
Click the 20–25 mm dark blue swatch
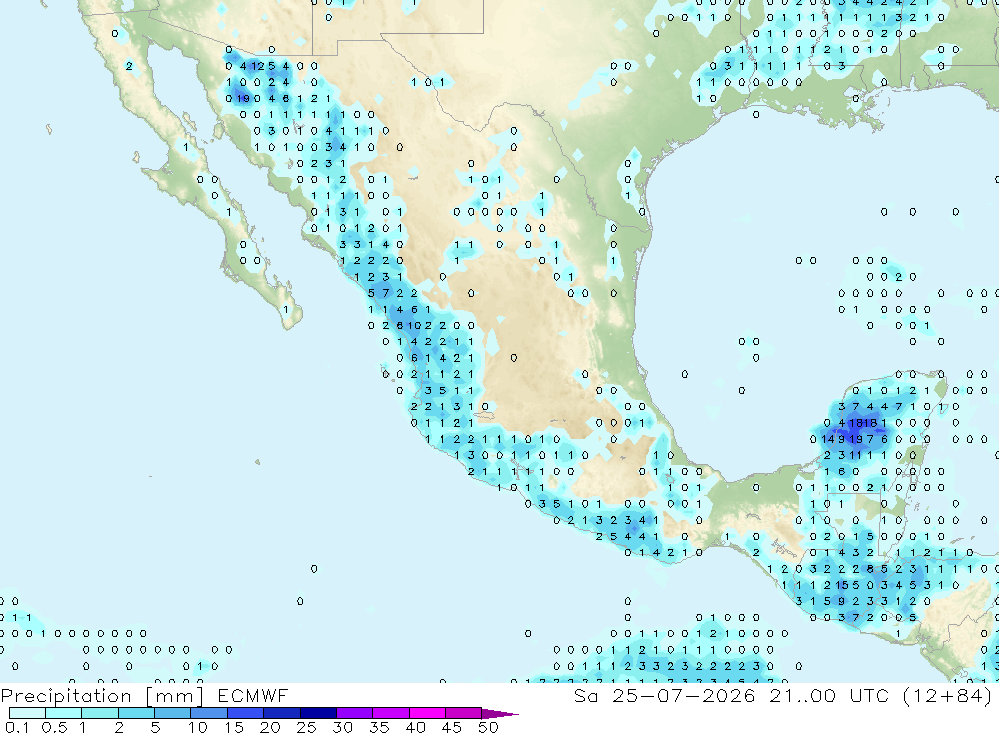click(282, 713)
